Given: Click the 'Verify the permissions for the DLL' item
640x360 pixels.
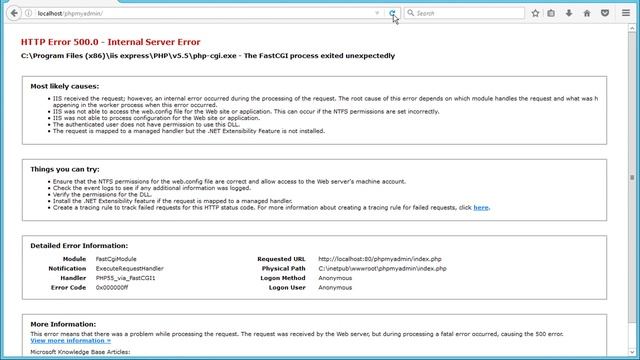Looking at the screenshot, I should point(102,194).
